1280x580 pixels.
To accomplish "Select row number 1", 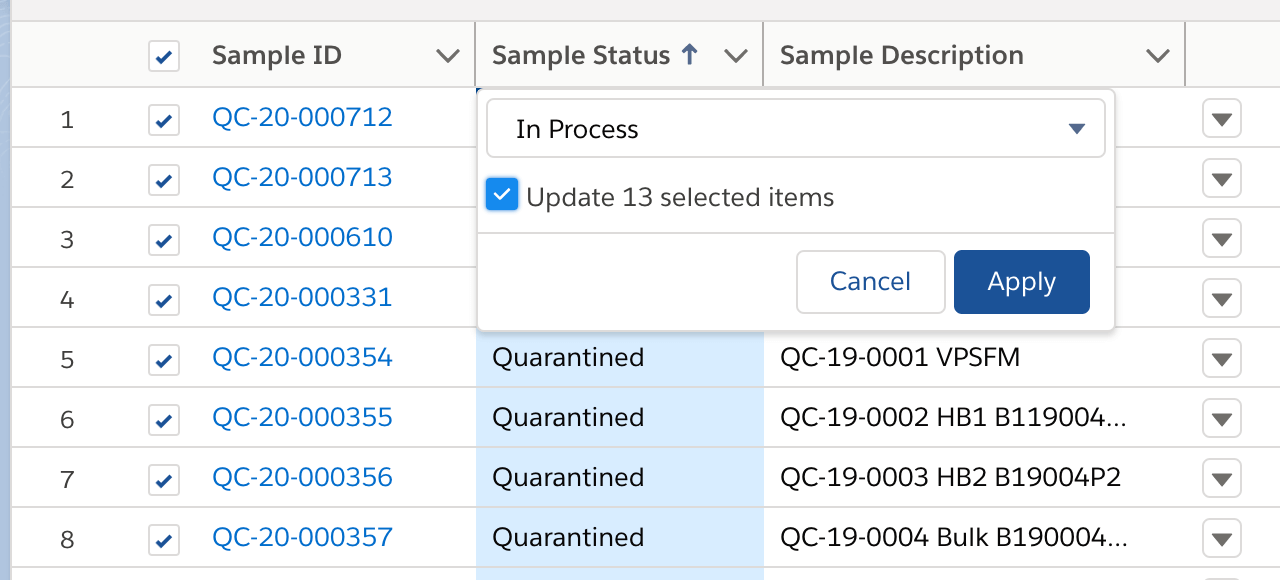I will [67, 120].
